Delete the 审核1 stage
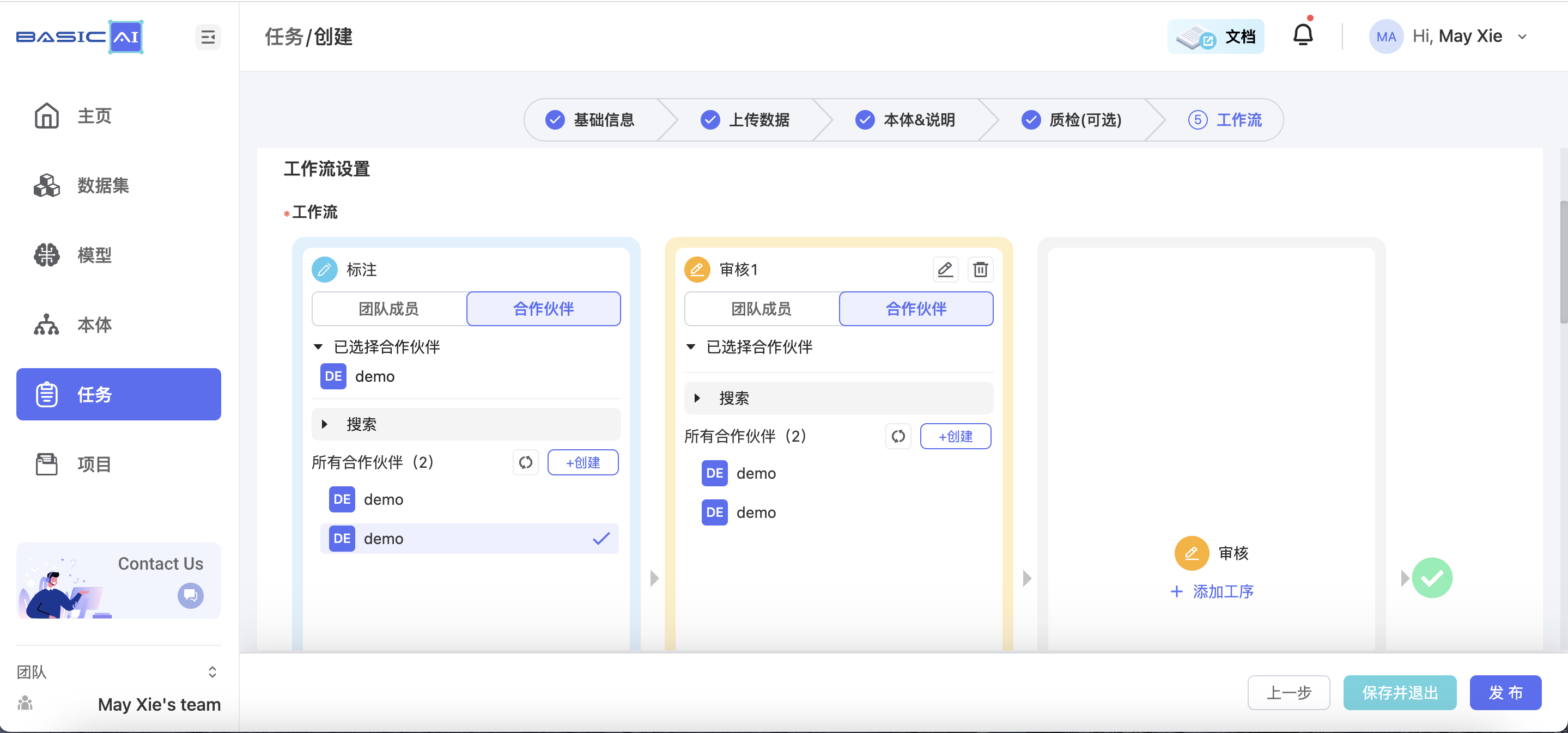 981,270
